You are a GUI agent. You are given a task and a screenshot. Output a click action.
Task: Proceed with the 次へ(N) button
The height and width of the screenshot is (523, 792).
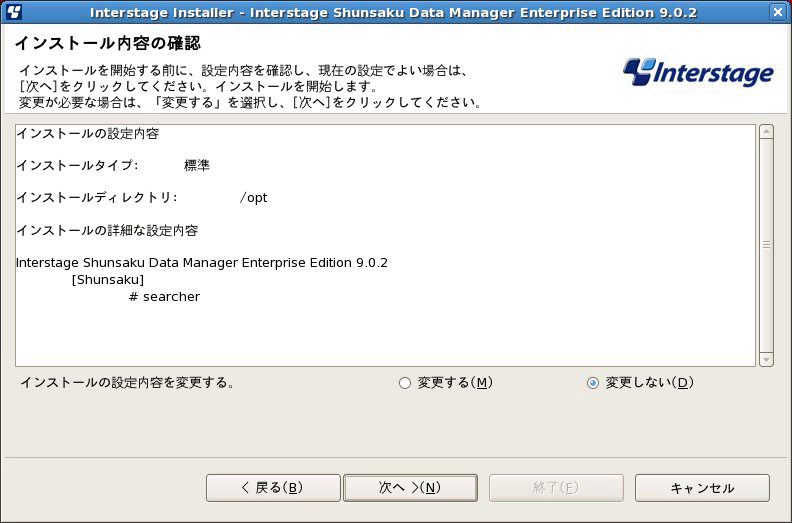410,488
